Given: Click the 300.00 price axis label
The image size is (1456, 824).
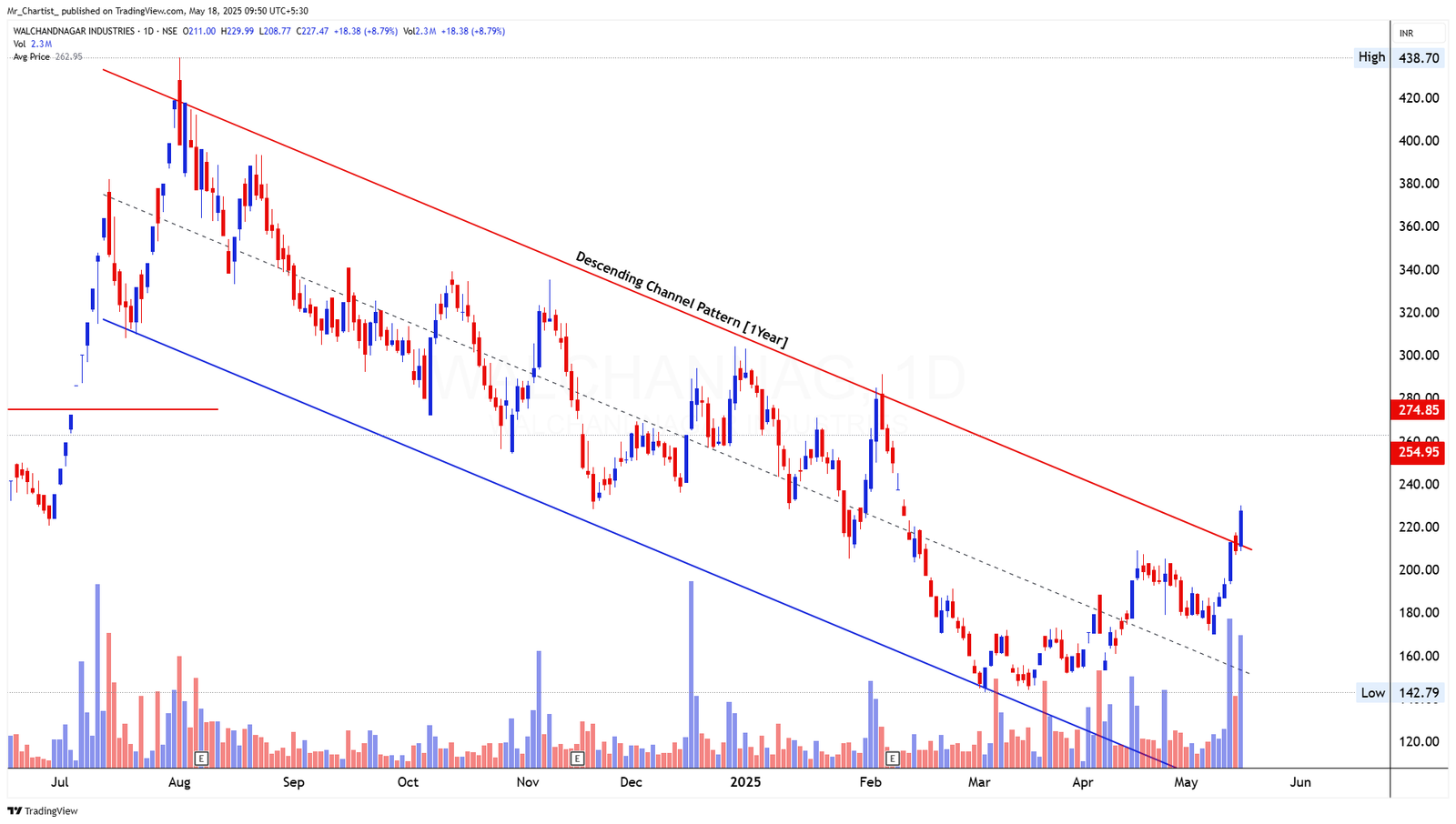Looking at the screenshot, I should [x=1419, y=356].
